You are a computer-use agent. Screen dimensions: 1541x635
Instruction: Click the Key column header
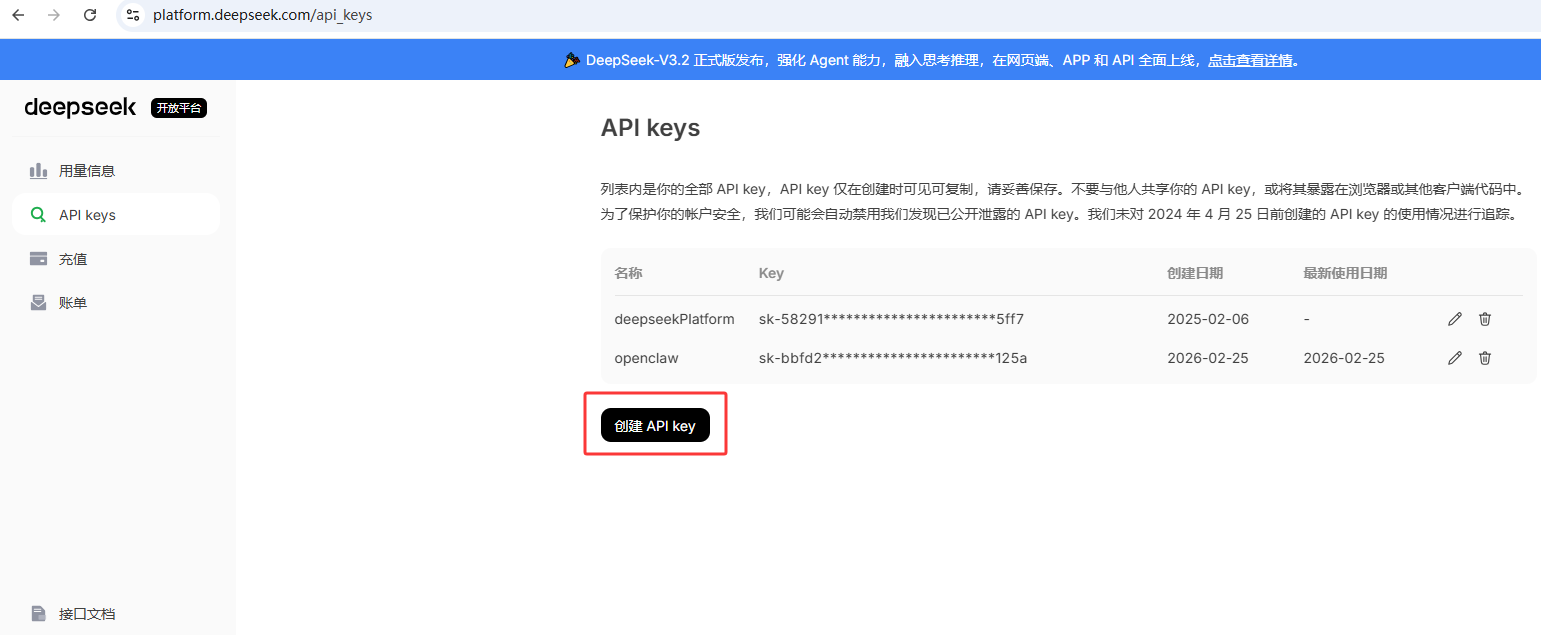[x=771, y=273]
